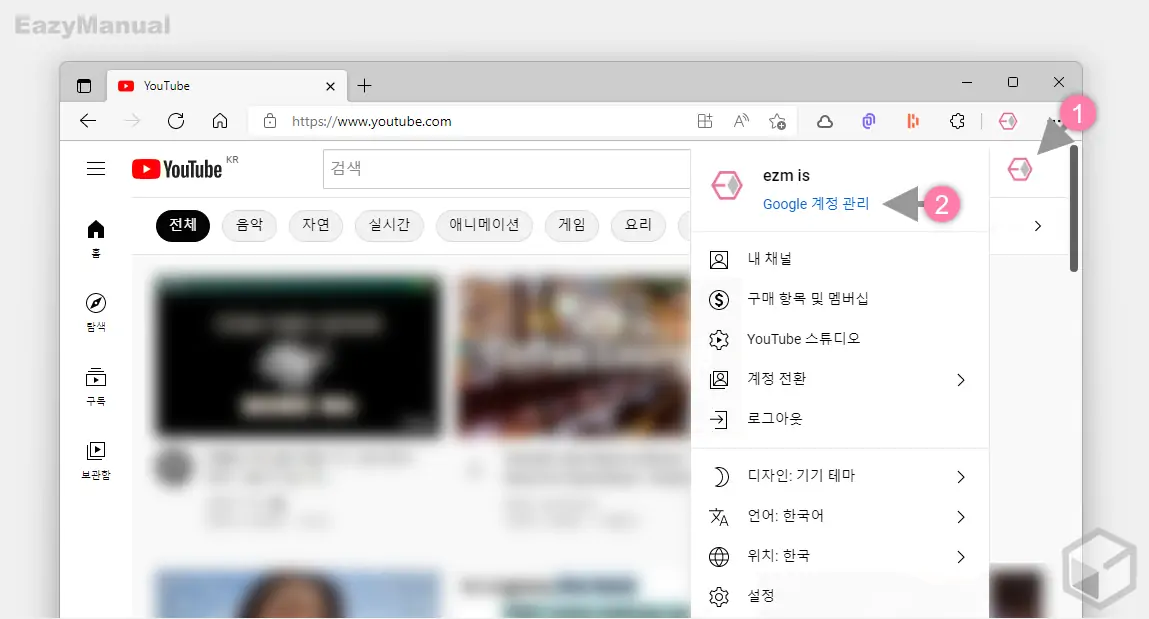Select the 게임 filter chip
1149x619 pixels.
click(x=572, y=225)
